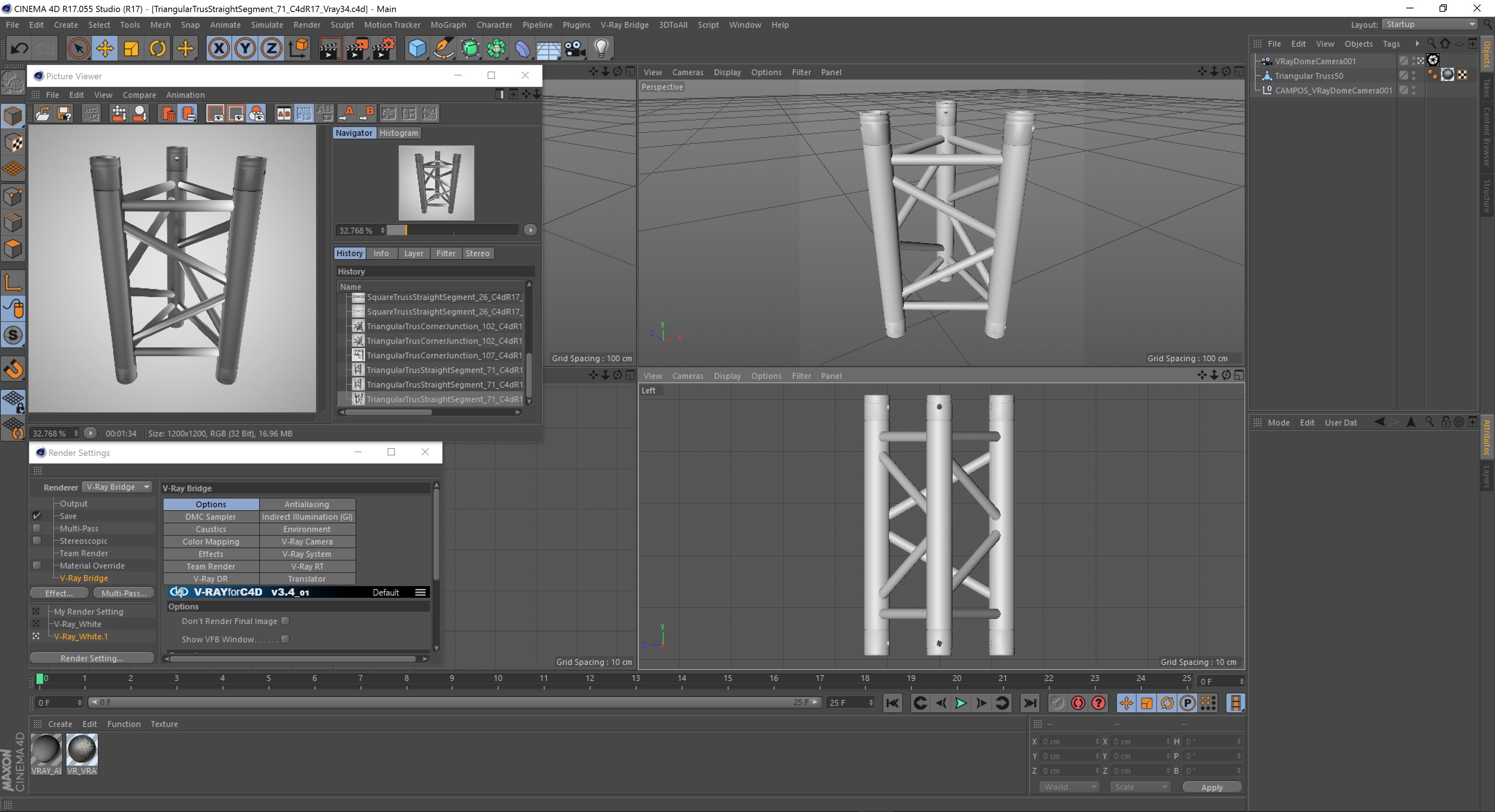Toggle the Y-axis lock in the toolbar
The image size is (1495, 812).
pyautogui.click(x=244, y=48)
